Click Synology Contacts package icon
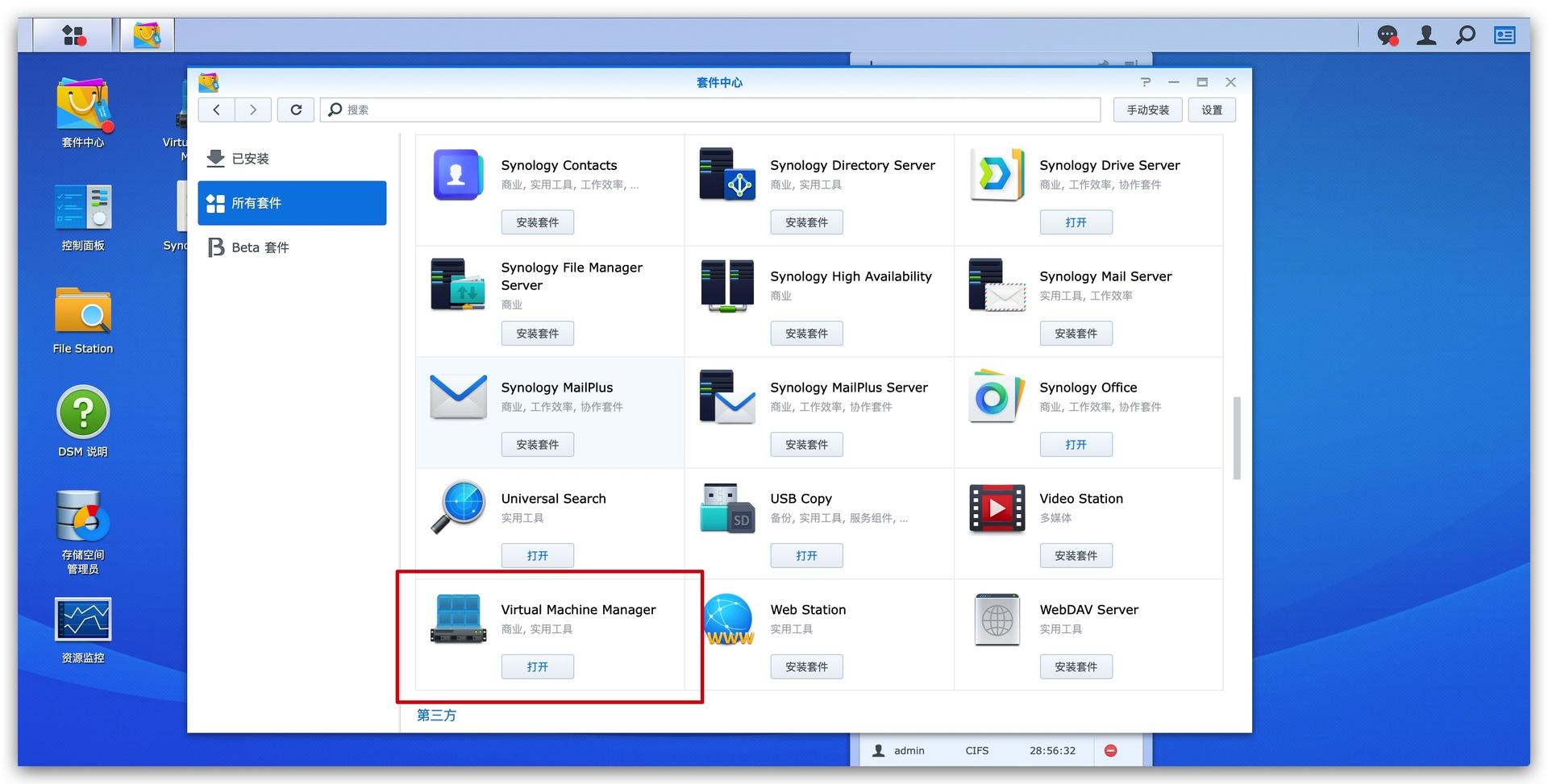The image size is (1548, 784). pos(458,174)
